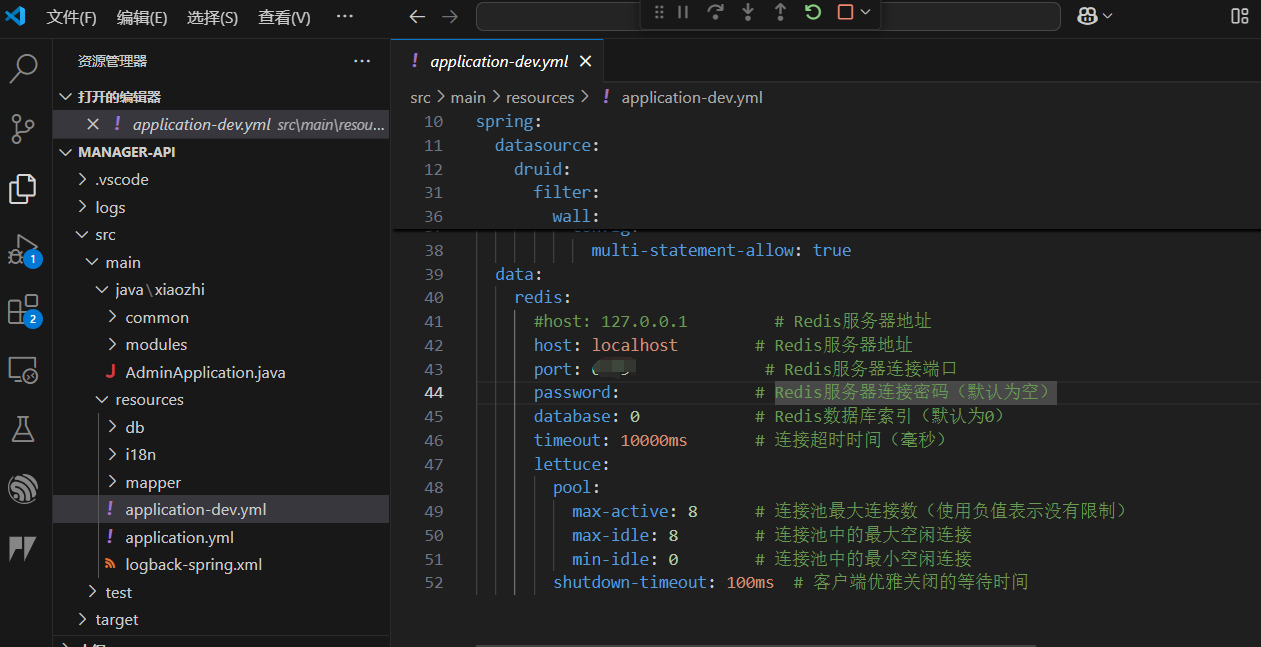Restart the debug session
The height and width of the screenshot is (647, 1261).
tap(813, 13)
